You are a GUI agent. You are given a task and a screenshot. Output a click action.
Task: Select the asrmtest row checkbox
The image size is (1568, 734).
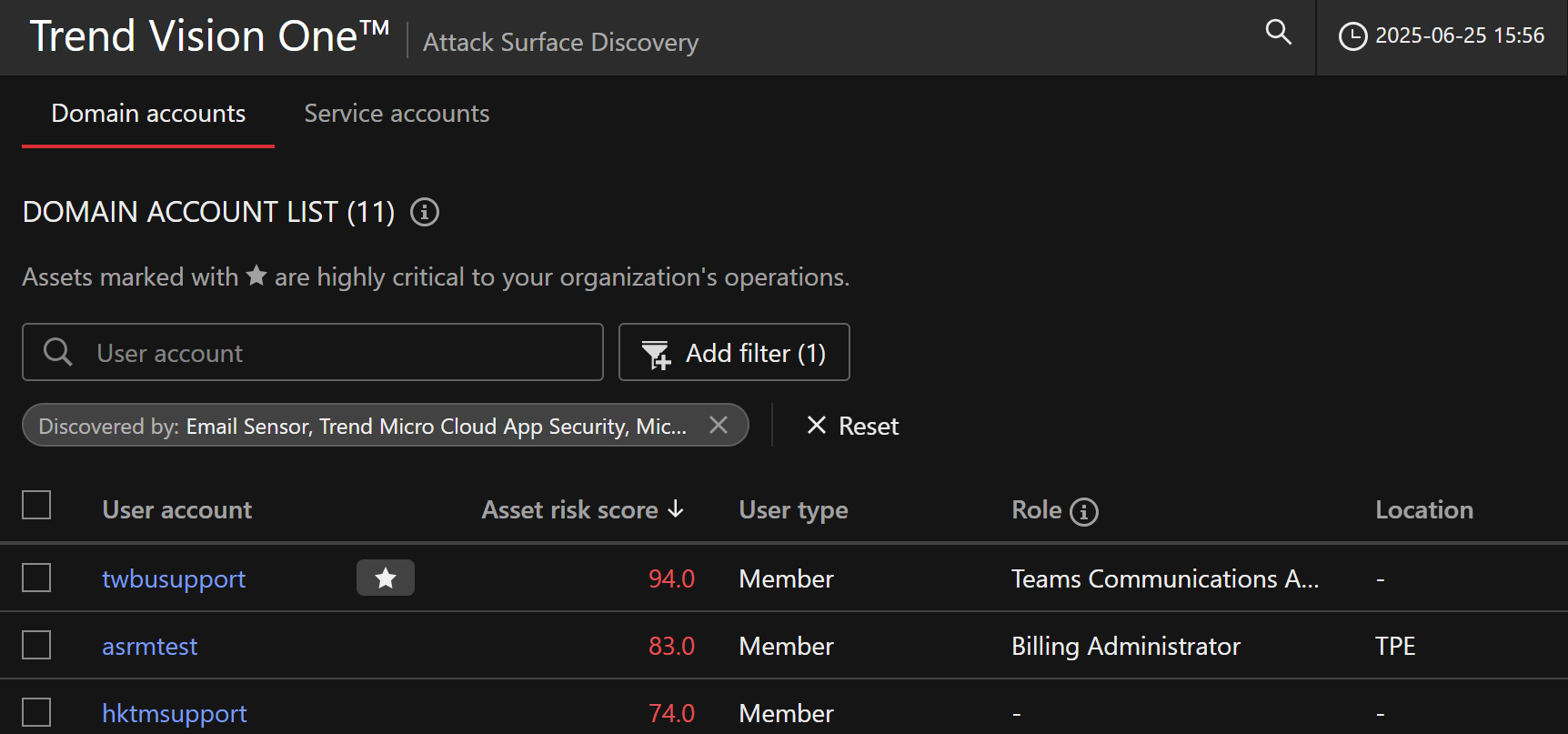pyautogui.click(x=36, y=645)
